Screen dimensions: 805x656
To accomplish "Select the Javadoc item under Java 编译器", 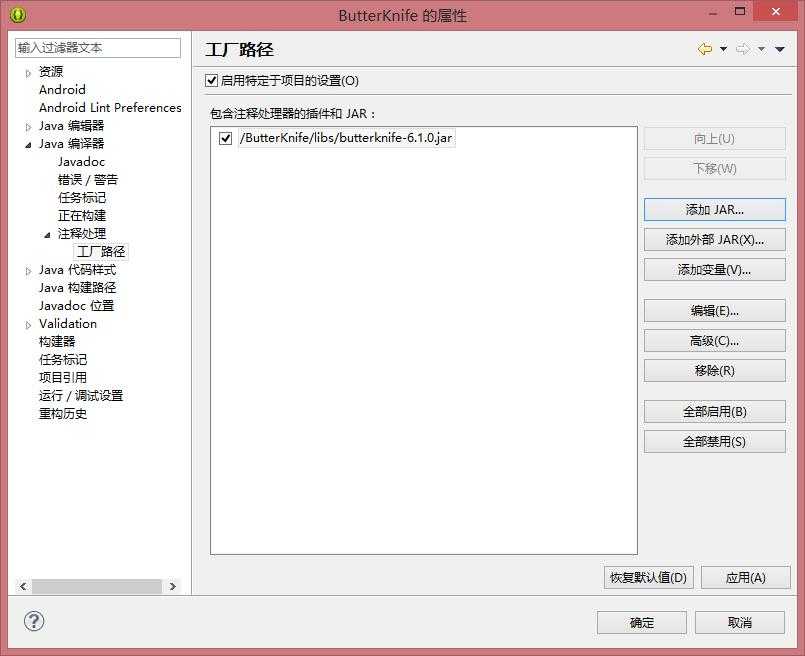I will pyautogui.click(x=81, y=162).
